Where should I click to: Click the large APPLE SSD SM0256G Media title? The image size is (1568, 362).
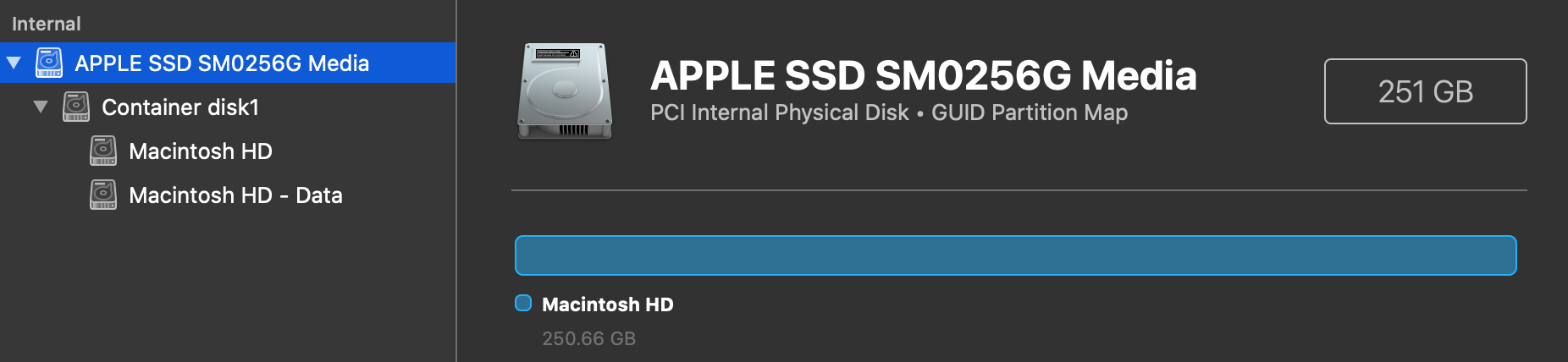coord(923,75)
